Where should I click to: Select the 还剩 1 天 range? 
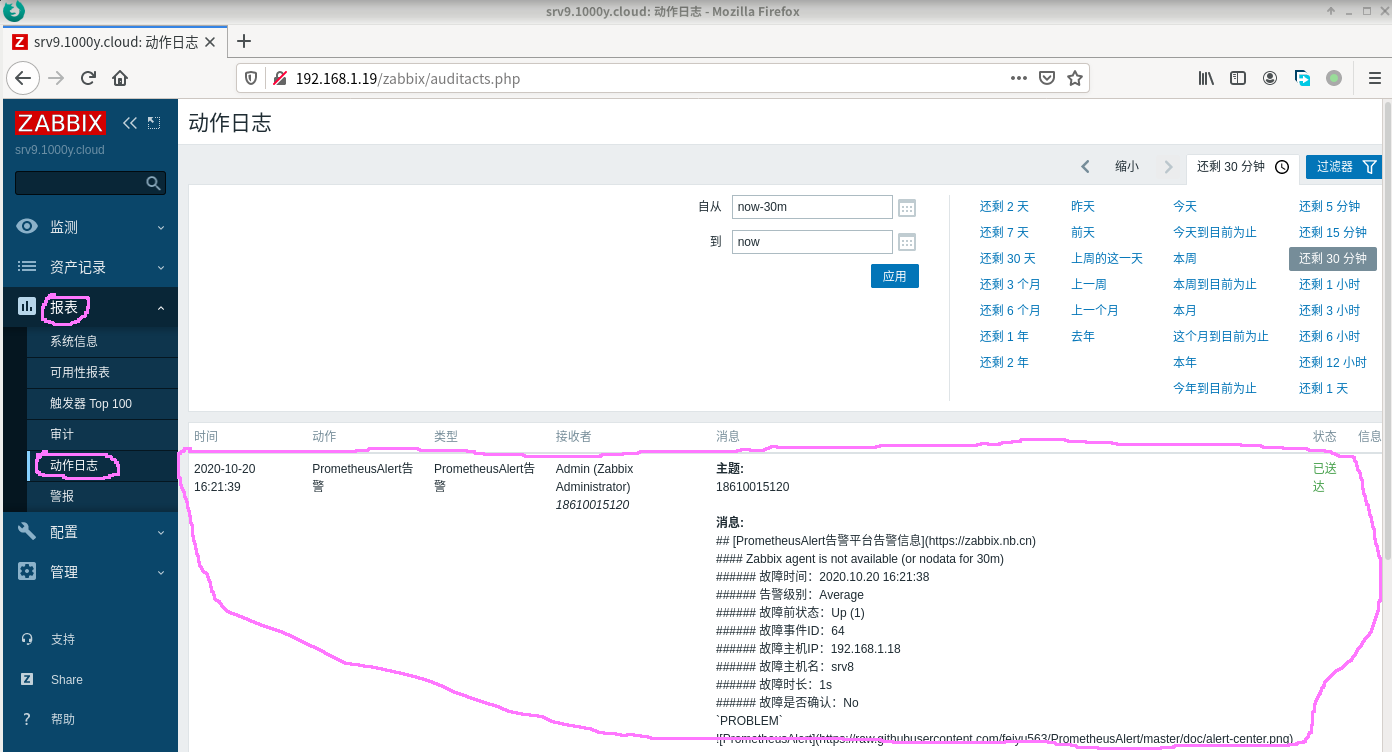pos(1323,388)
